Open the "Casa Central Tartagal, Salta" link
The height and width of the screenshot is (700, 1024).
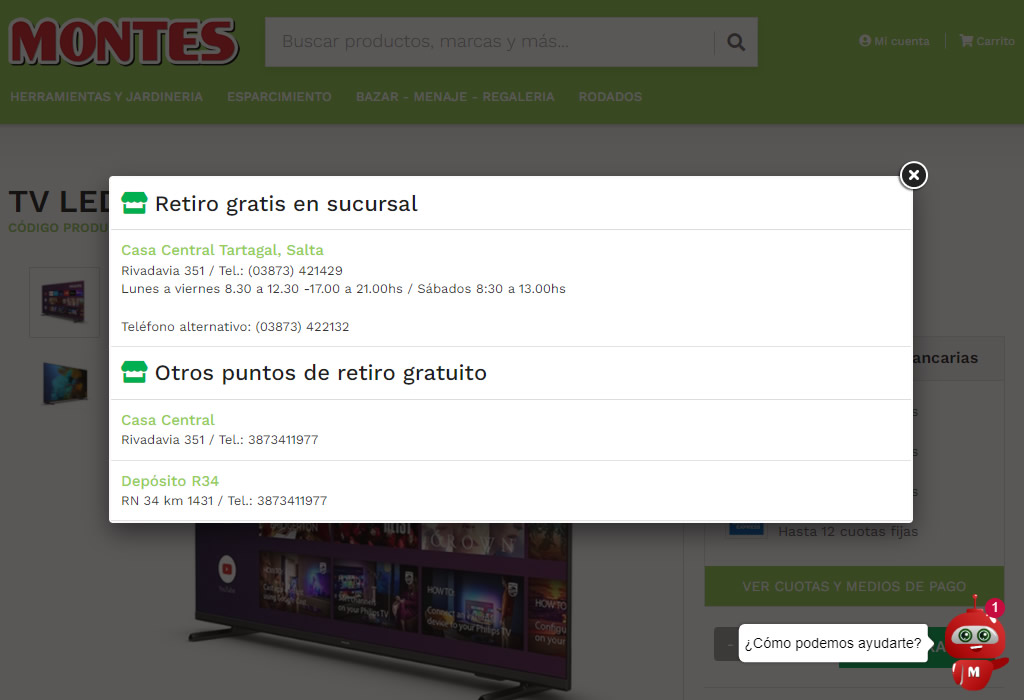pos(222,250)
